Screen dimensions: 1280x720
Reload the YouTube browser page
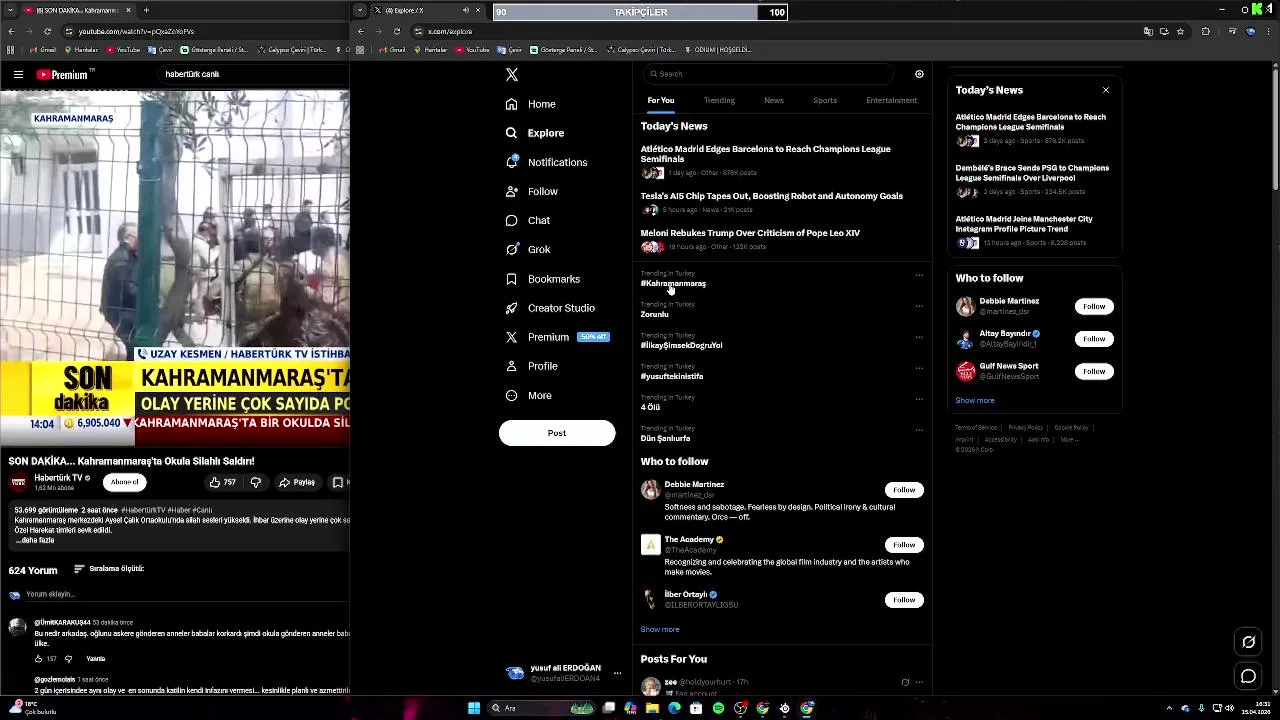[x=47, y=31]
